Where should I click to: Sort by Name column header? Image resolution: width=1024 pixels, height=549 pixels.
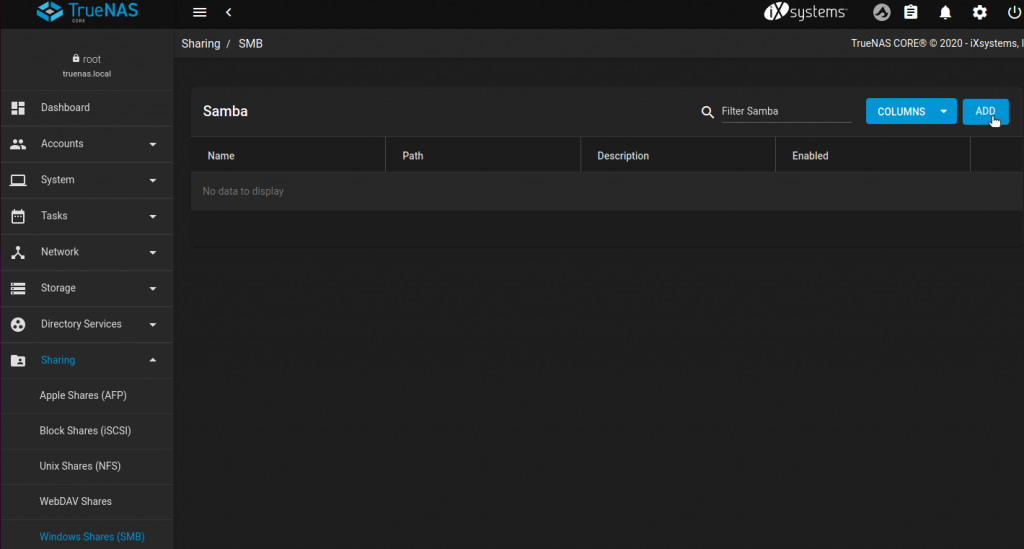pos(221,156)
